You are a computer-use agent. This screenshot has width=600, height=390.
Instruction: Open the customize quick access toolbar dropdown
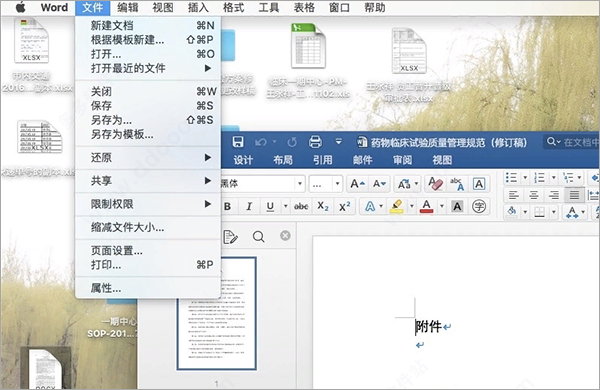click(339, 142)
